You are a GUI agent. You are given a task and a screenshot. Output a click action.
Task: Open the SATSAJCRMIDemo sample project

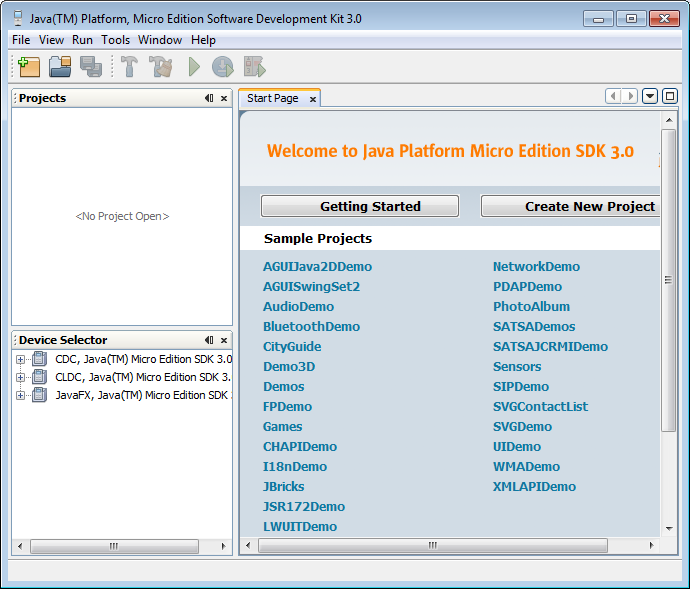click(551, 347)
